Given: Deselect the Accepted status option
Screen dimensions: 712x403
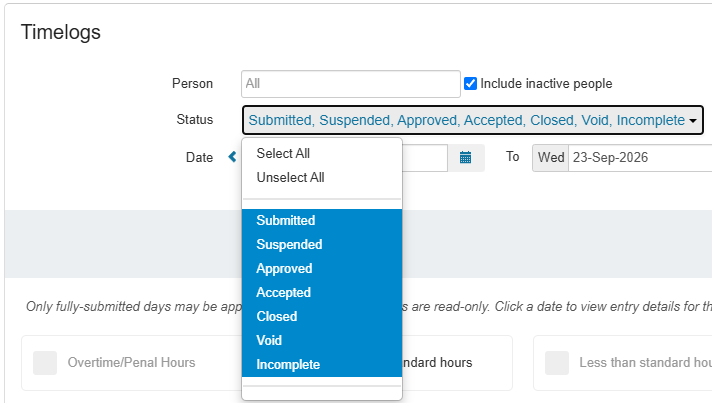Looking at the screenshot, I should [x=322, y=293].
